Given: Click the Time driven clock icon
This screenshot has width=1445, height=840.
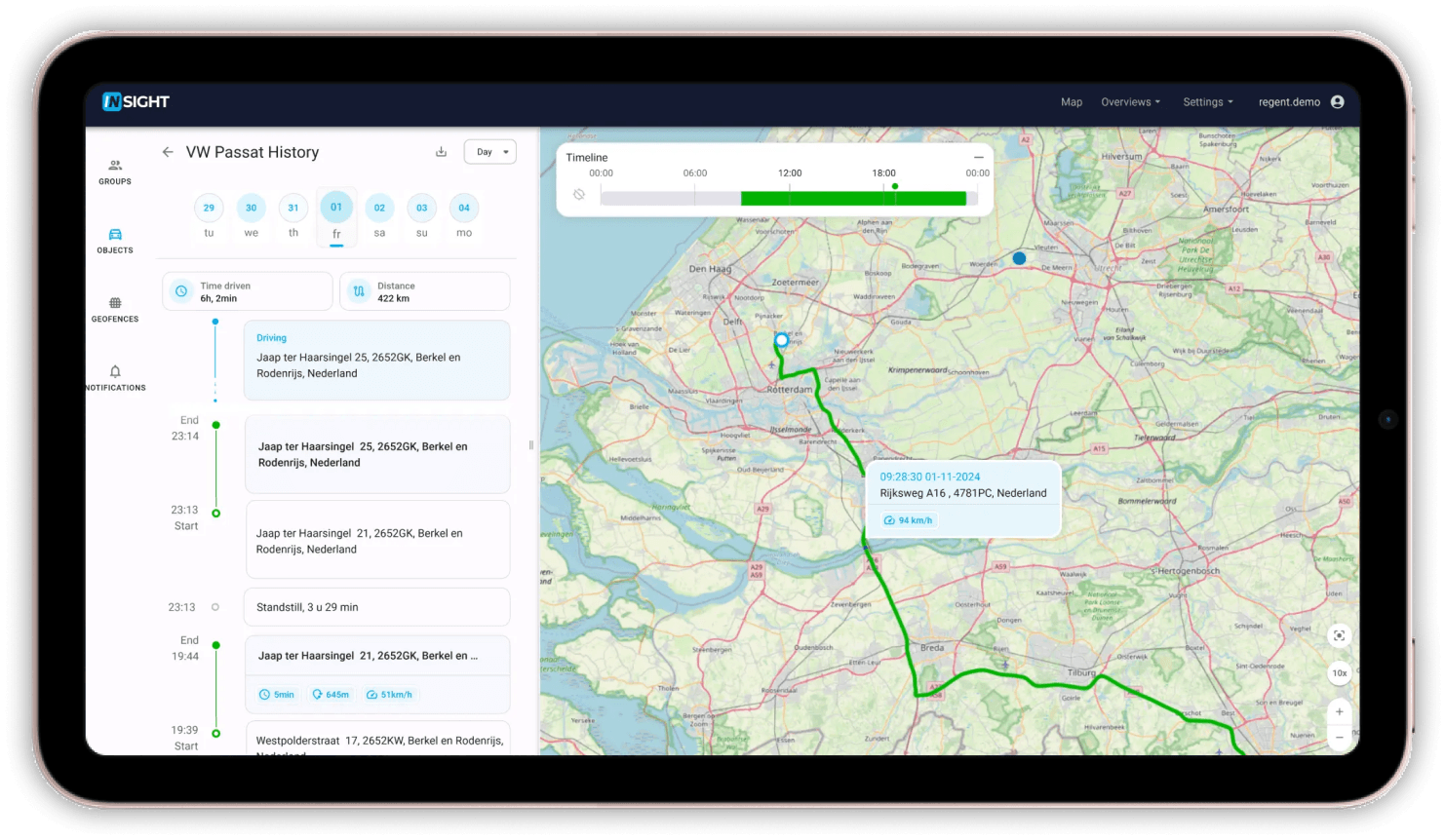Looking at the screenshot, I should click(x=179, y=290).
